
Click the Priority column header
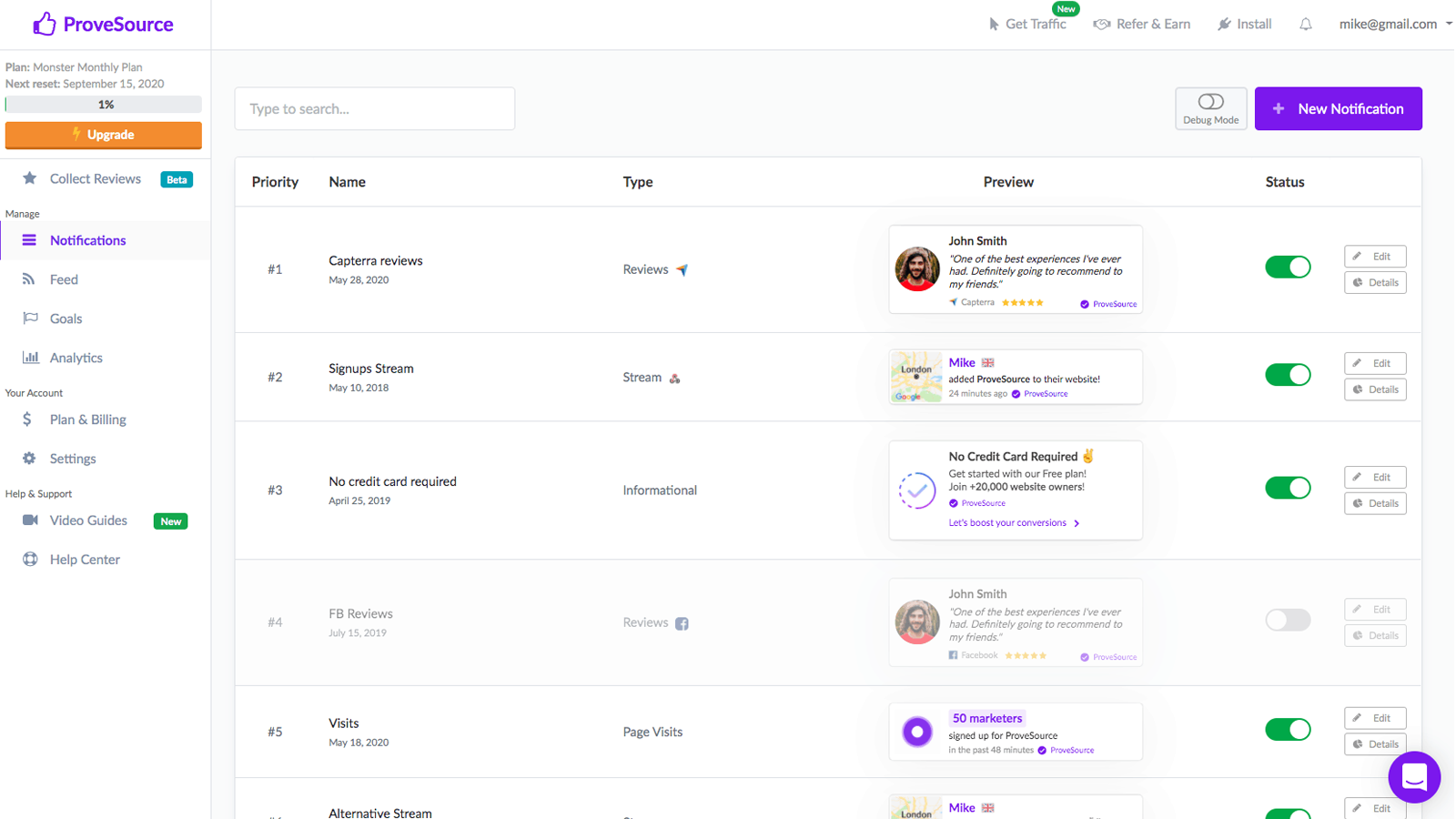(x=275, y=182)
